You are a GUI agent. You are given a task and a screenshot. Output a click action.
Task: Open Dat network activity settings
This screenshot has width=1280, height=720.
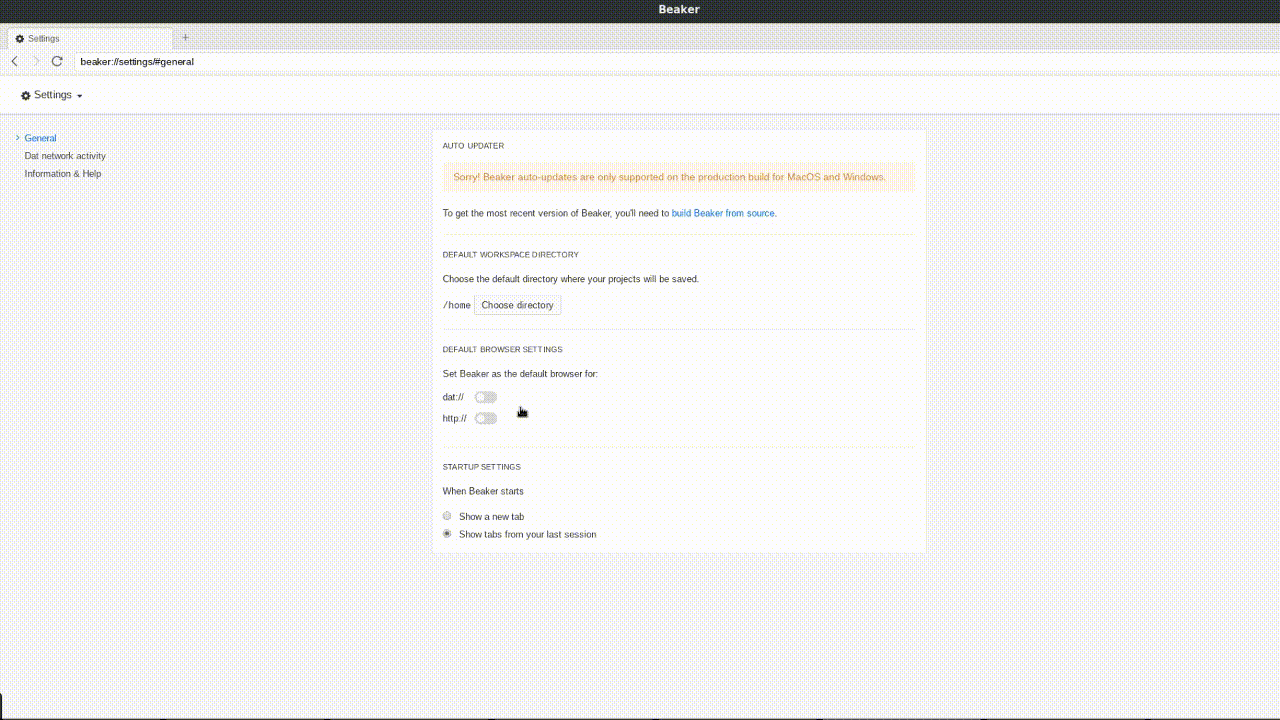[x=64, y=156]
